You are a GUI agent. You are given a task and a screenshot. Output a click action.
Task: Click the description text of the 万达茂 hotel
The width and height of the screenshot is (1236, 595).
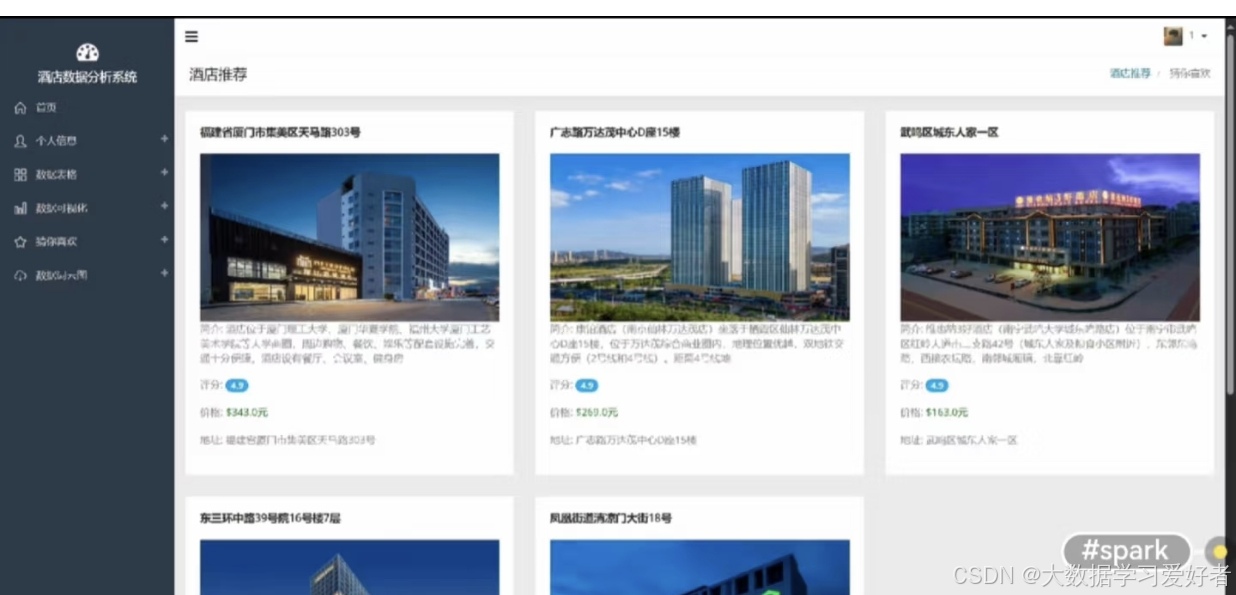(698, 343)
